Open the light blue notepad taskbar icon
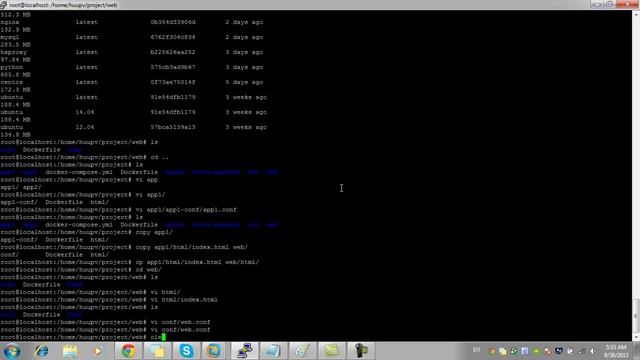640x360 pixels. point(273,351)
